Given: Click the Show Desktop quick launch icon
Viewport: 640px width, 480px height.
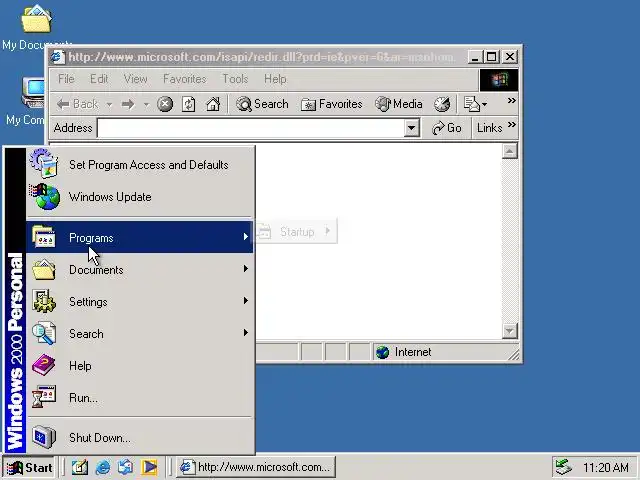Looking at the screenshot, I should click(80, 467).
